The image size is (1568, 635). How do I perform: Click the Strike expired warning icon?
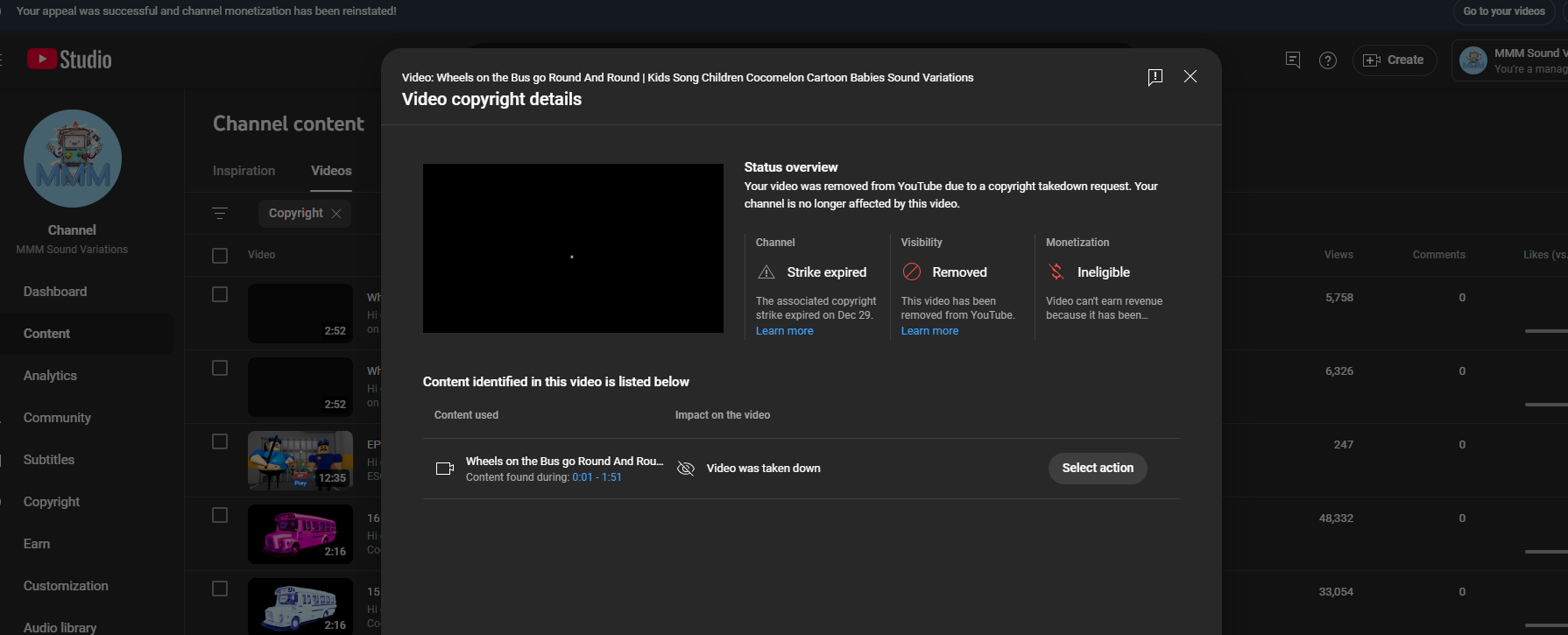(766, 272)
